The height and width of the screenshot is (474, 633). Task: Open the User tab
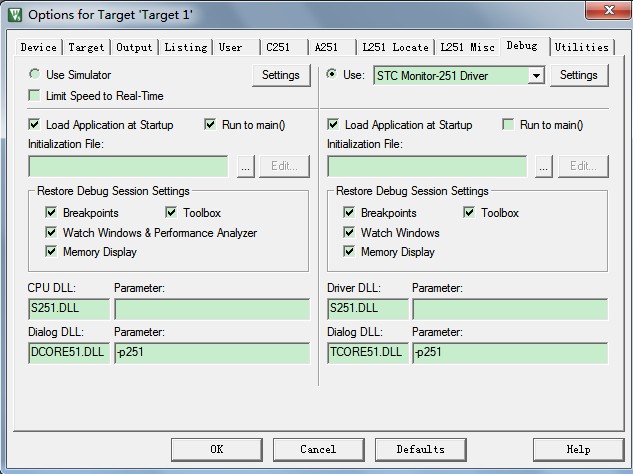point(236,47)
